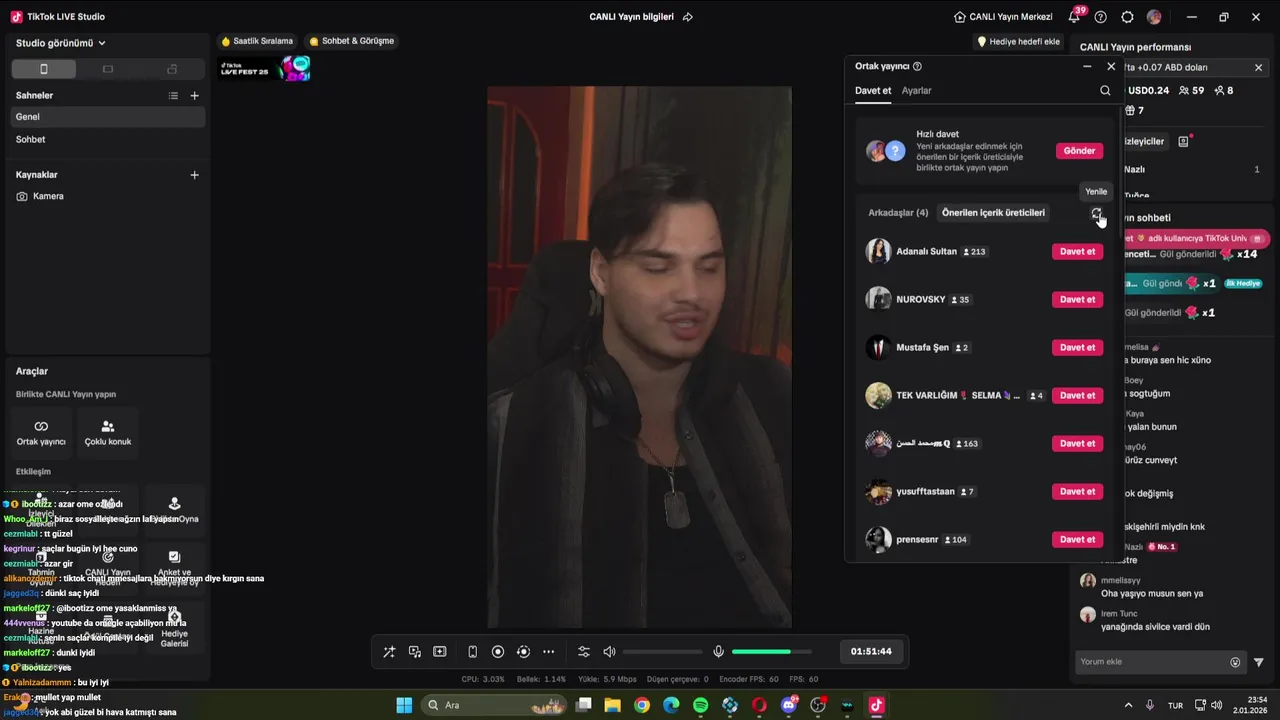This screenshot has width=1280, height=720.
Task: Select the Genel scene
Action: coord(108,117)
